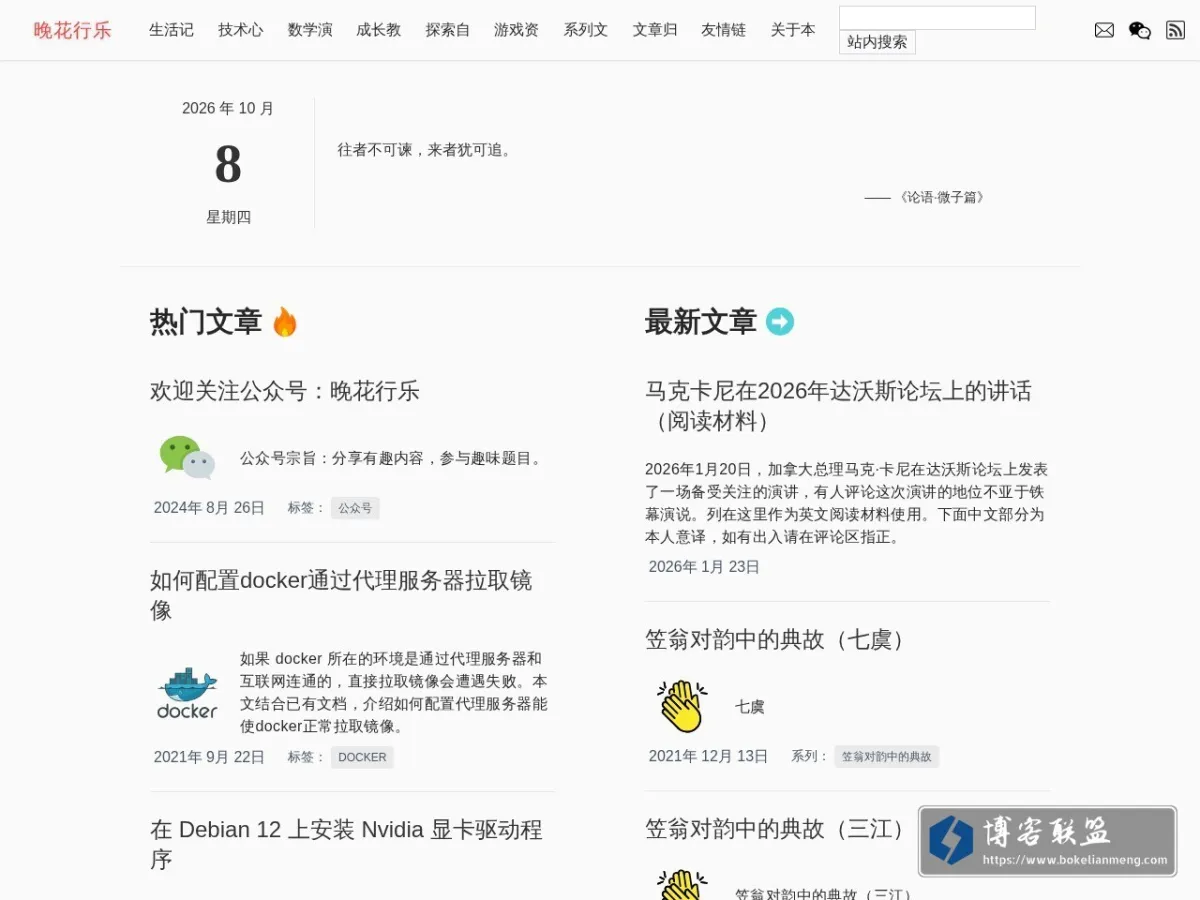The height and width of the screenshot is (900, 1200).
Task: Click the date 2024年 8月 26日
Action: [x=209, y=508]
